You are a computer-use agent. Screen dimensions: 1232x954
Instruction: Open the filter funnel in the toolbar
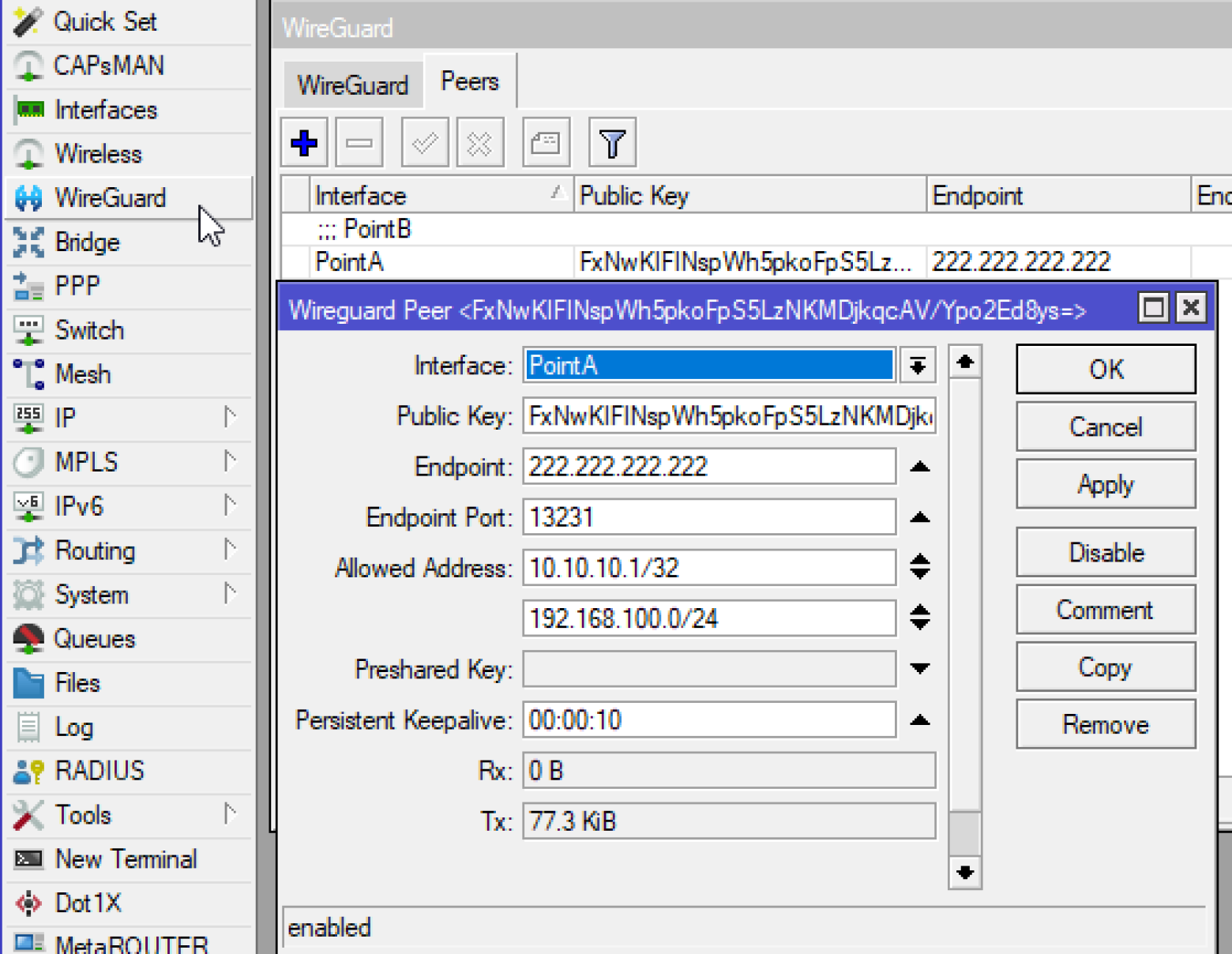coord(612,143)
